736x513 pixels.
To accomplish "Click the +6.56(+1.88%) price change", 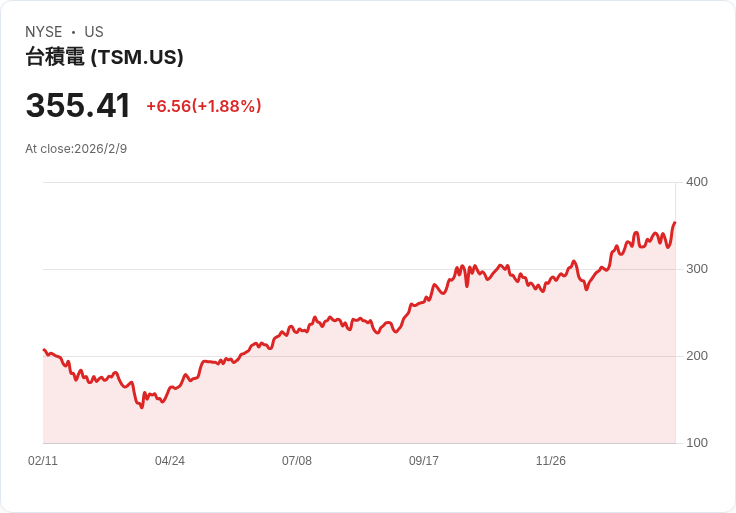I will (203, 106).
